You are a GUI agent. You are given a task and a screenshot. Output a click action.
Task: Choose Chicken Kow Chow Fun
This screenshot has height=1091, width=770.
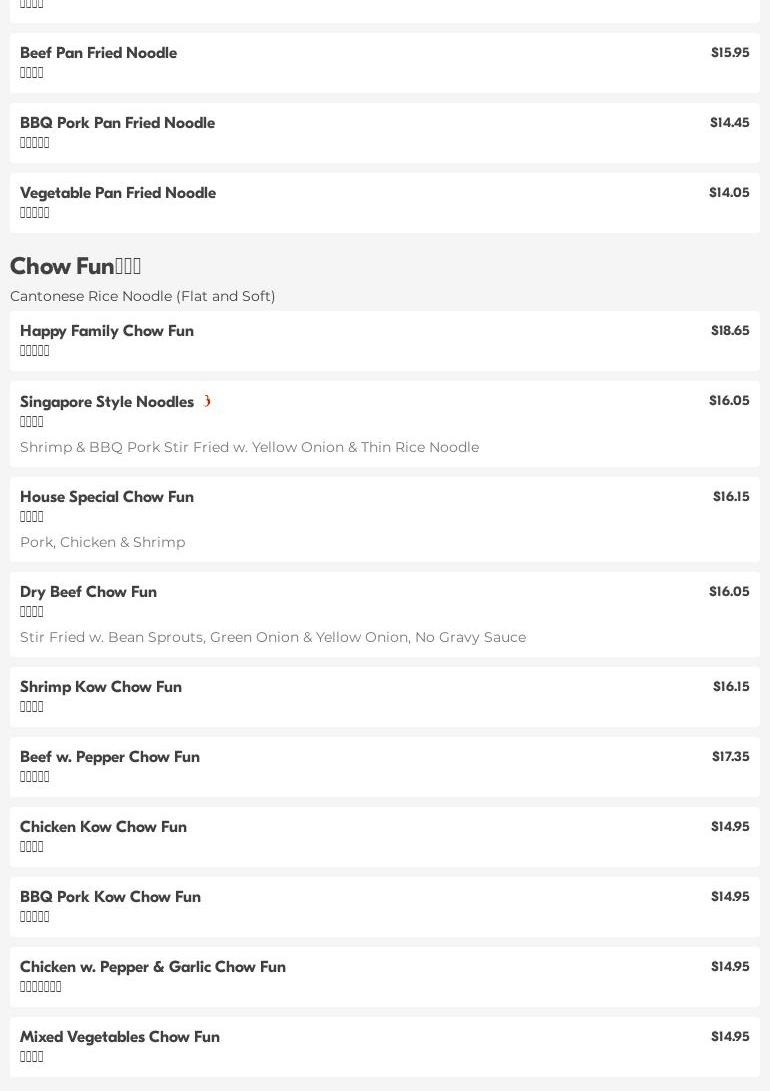pos(385,837)
